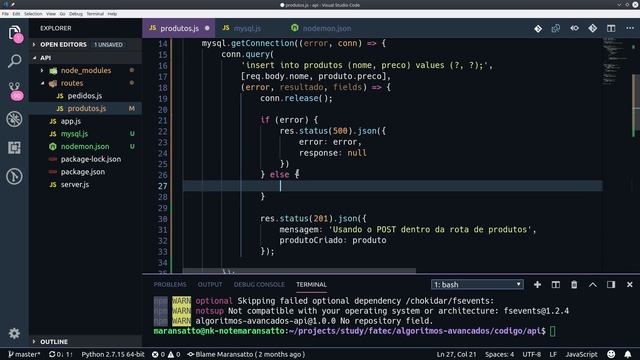This screenshot has height=360, width=640.
Task: Open the Debug view icon
Action: point(14,119)
